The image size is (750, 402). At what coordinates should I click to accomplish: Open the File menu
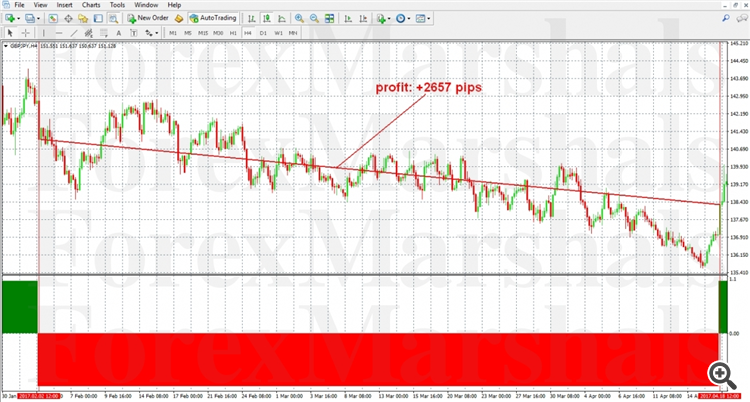tap(19, 5)
